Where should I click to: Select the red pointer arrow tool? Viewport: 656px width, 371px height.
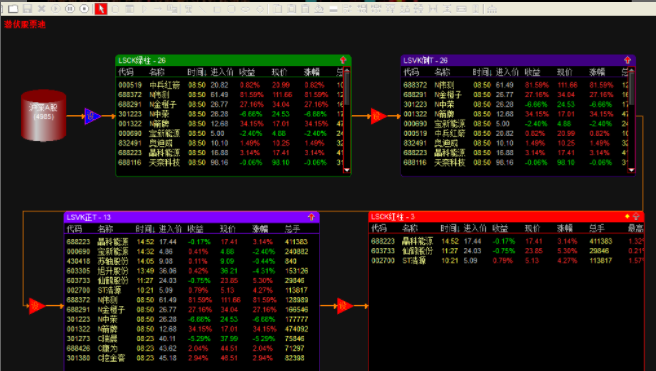pyautogui.click(x=101, y=9)
